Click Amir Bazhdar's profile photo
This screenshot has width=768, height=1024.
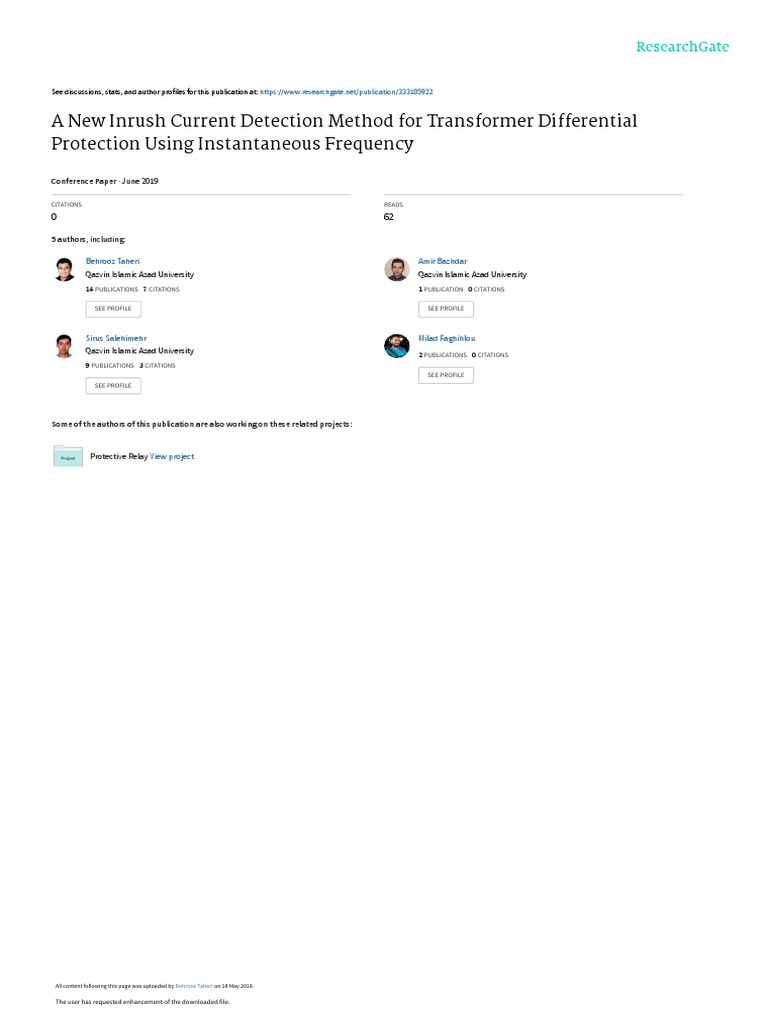[397, 269]
